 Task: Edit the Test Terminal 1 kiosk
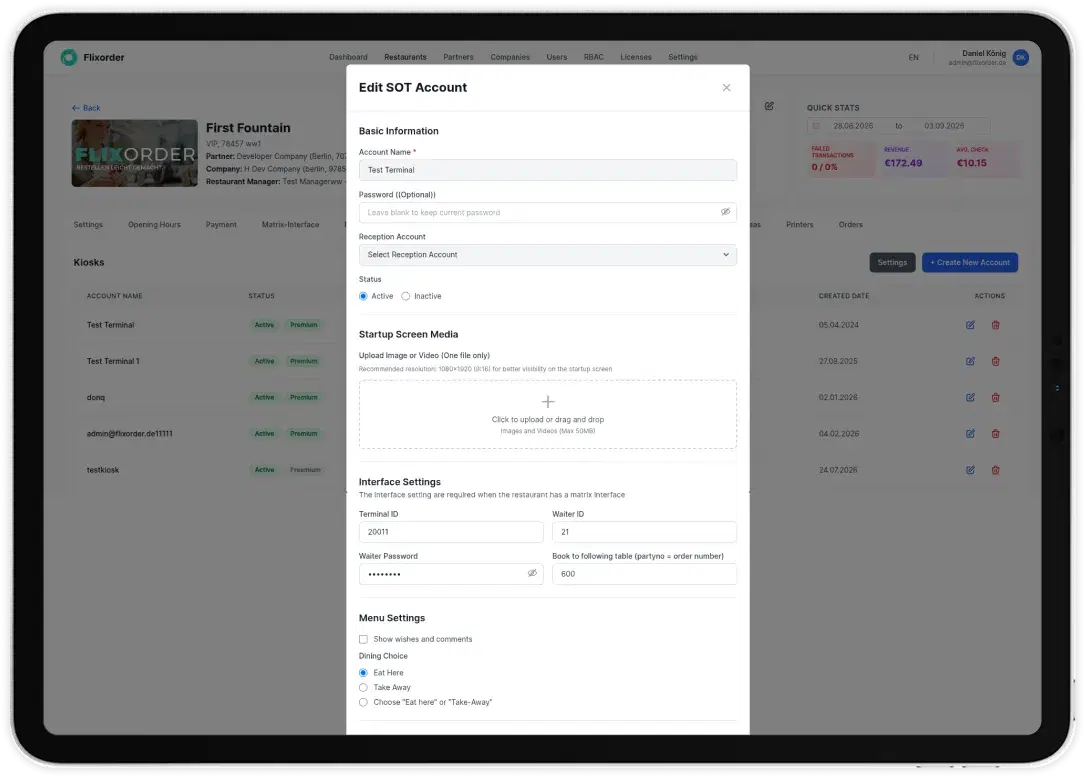(x=970, y=361)
